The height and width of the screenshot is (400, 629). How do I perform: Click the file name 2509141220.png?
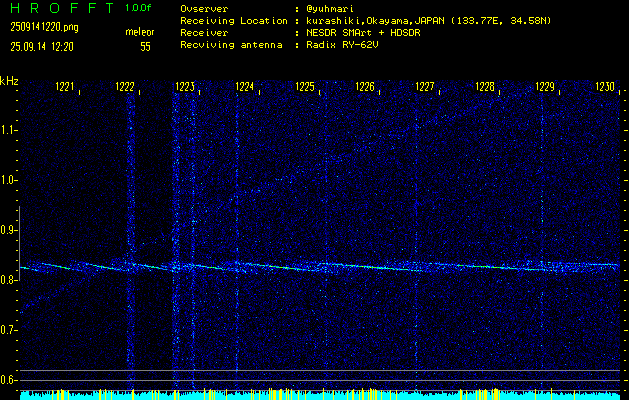tap(45, 28)
